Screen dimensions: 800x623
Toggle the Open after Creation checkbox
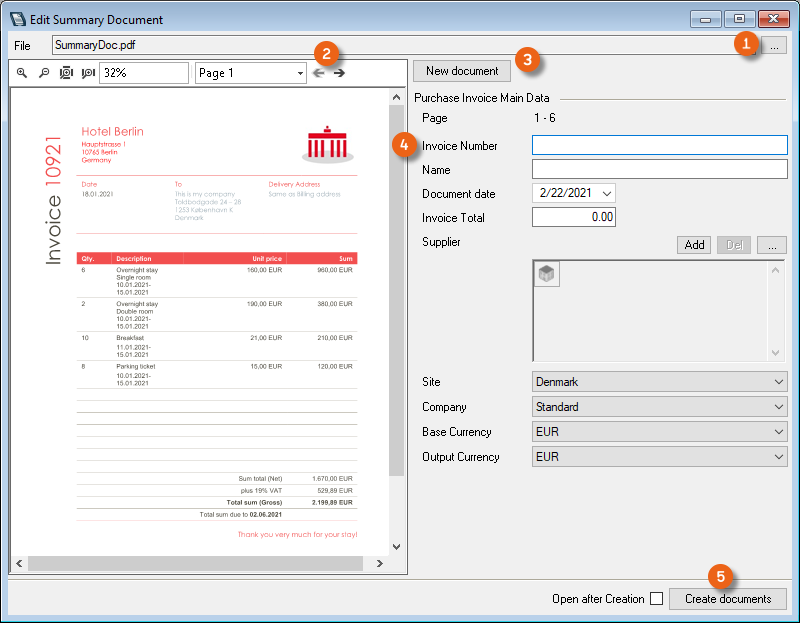click(656, 599)
